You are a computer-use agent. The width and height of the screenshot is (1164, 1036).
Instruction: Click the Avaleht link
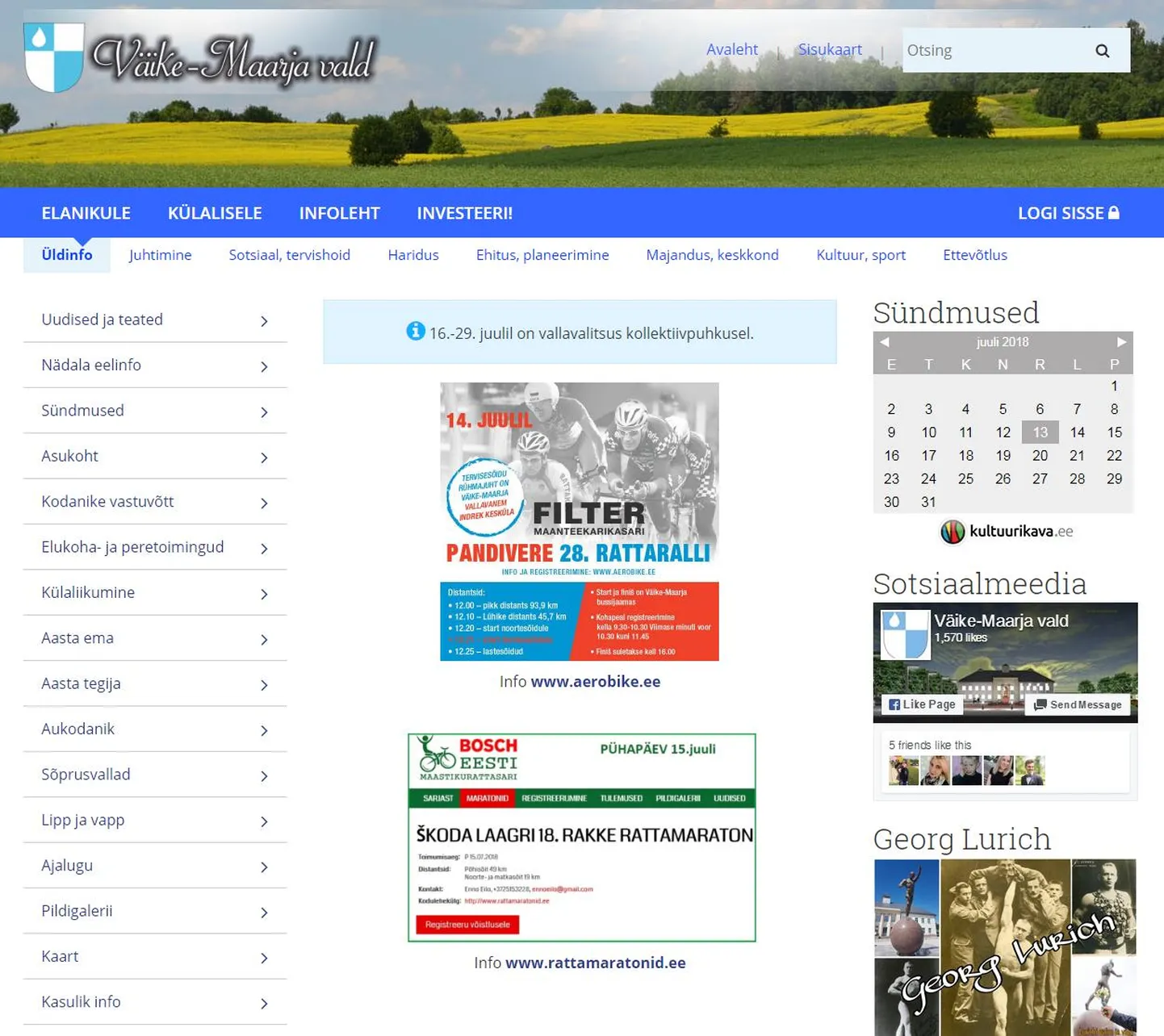[x=732, y=50]
